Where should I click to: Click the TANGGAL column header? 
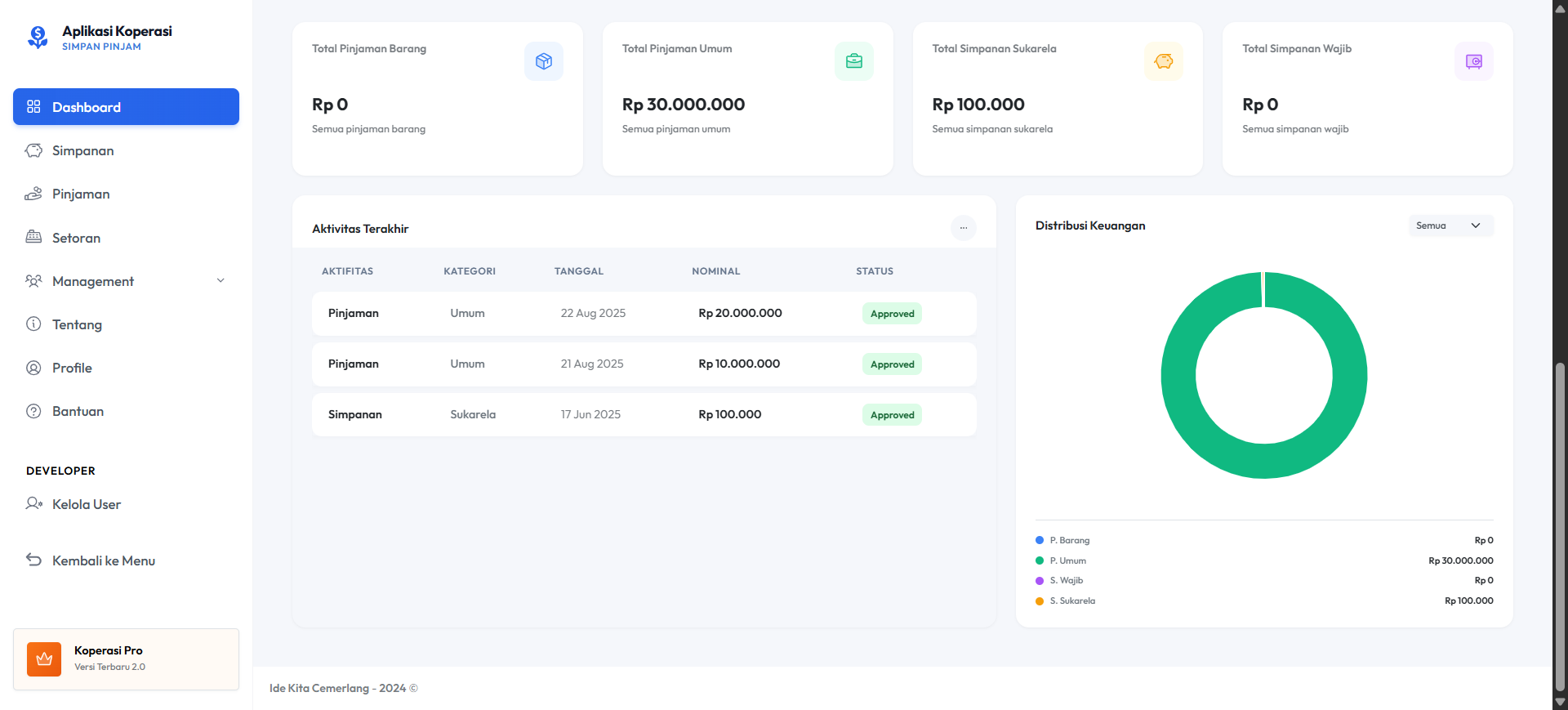coord(579,271)
